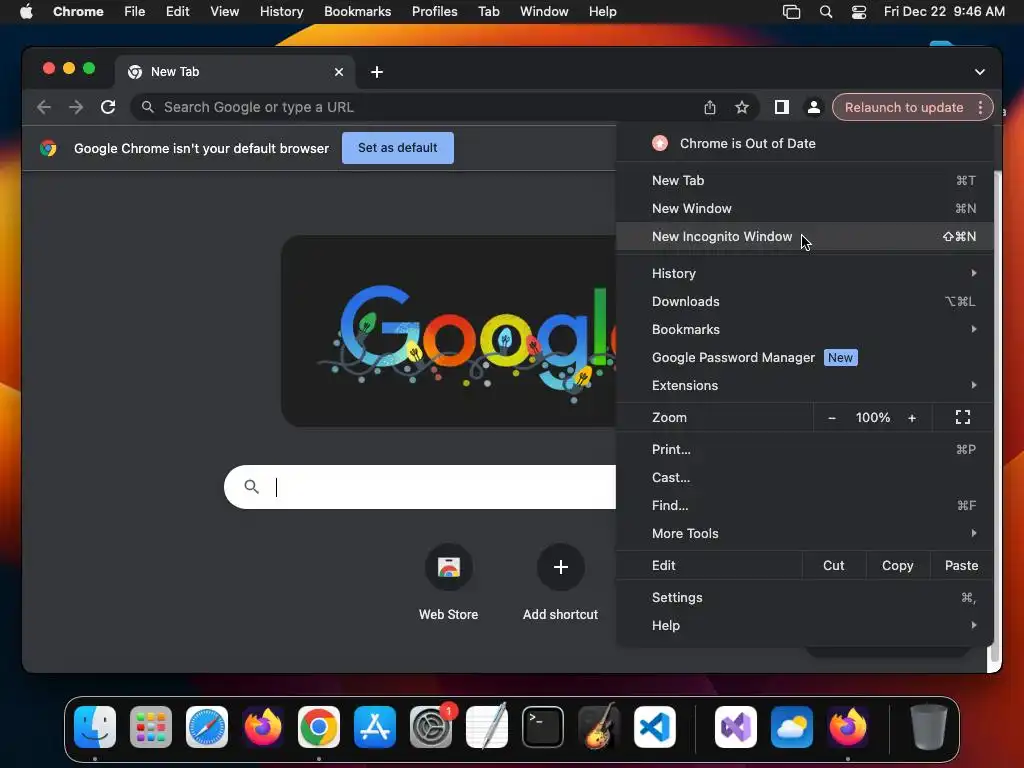This screenshot has width=1024, height=768.
Task: Open TextEdit from the Dock
Action: pyautogui.click(x=487, y=727)
